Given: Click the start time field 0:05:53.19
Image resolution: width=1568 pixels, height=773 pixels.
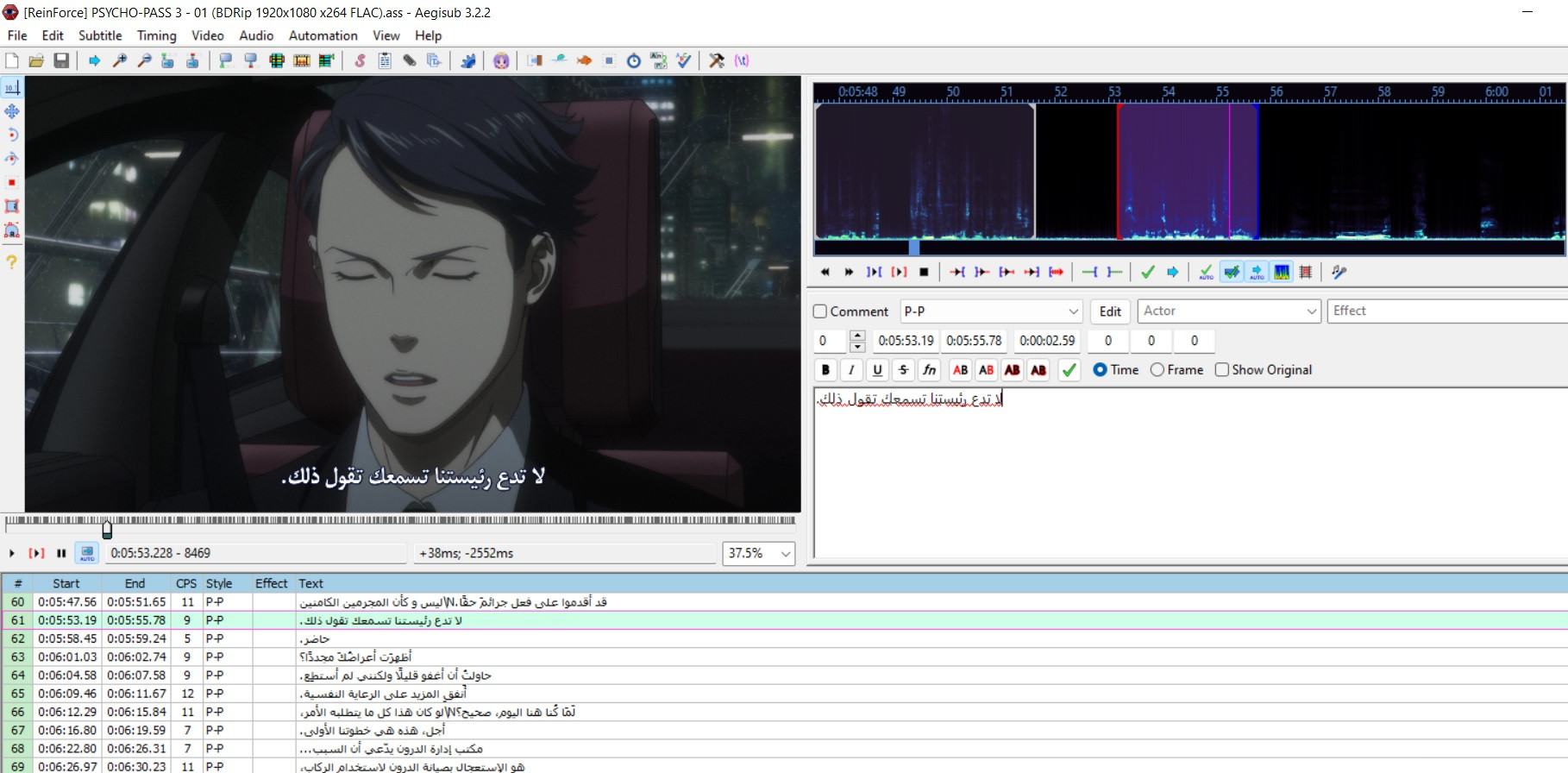Looking at the screenshot, I should click(906, 341).
